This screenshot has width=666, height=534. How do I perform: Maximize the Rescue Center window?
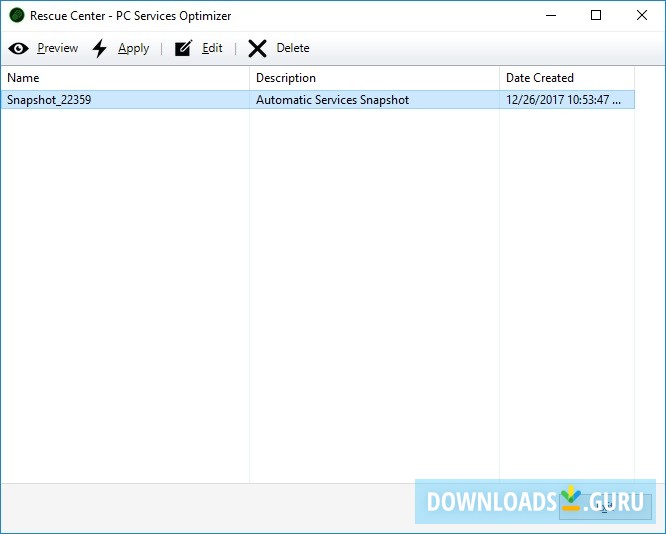(596, 16)
